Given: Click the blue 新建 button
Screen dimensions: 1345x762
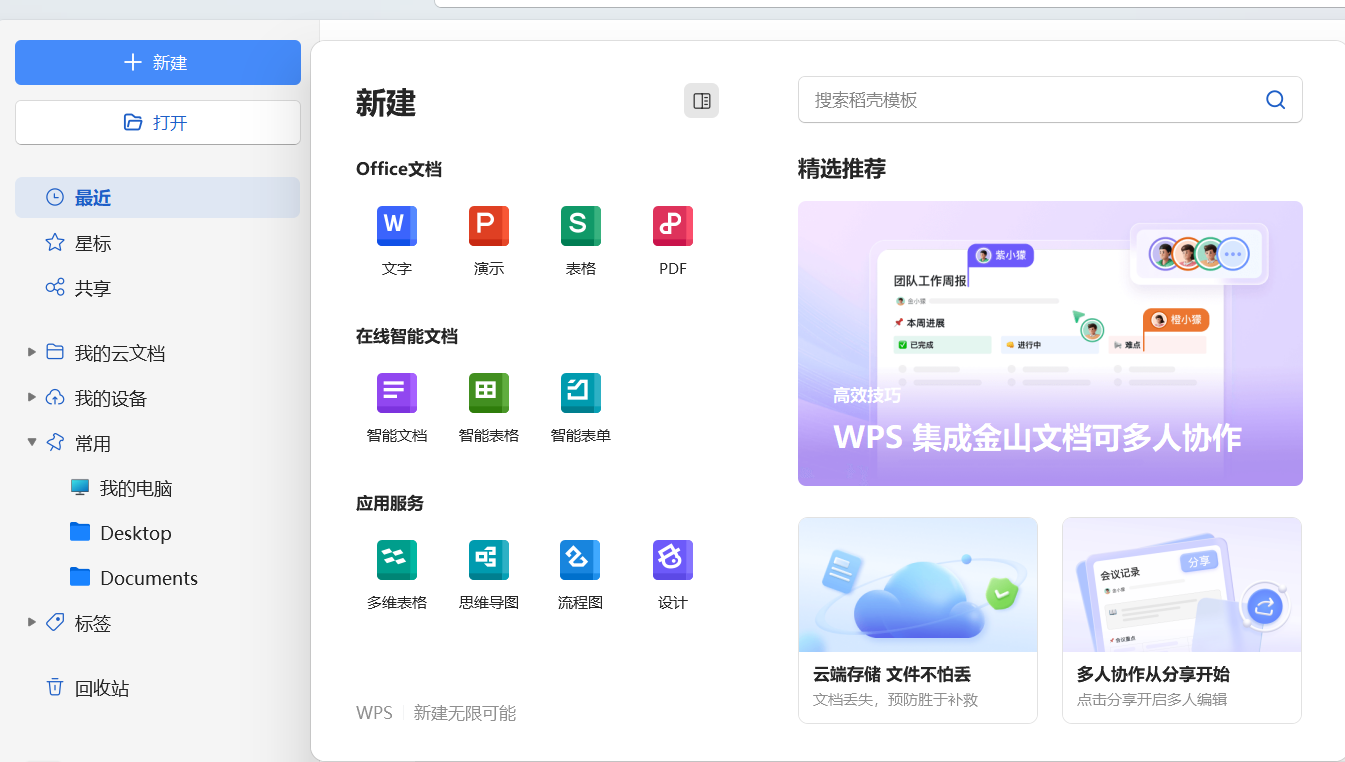Looking at the screenshot, I should tap(157, 62).
